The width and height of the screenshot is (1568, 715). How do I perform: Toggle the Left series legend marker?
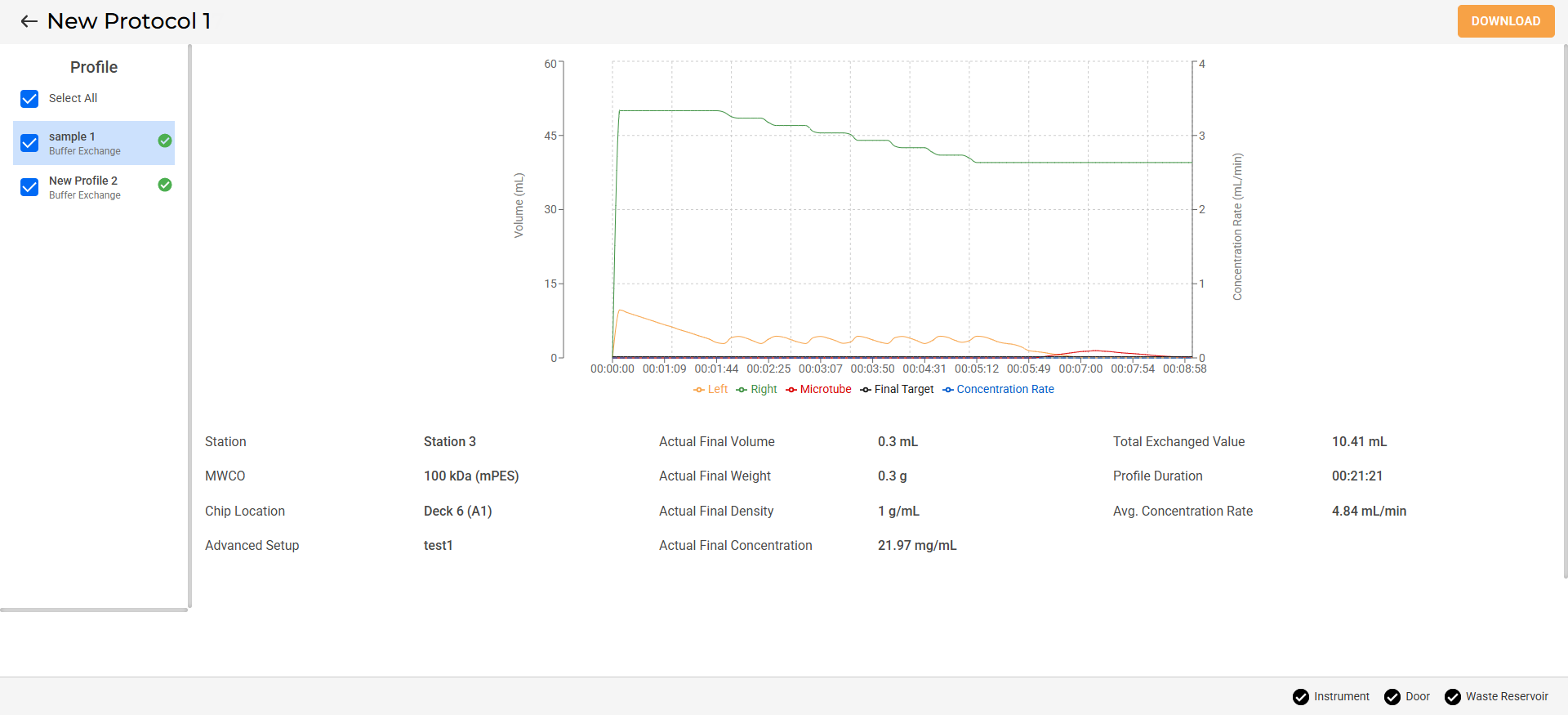pyautogui.click(x=699, y=390)
